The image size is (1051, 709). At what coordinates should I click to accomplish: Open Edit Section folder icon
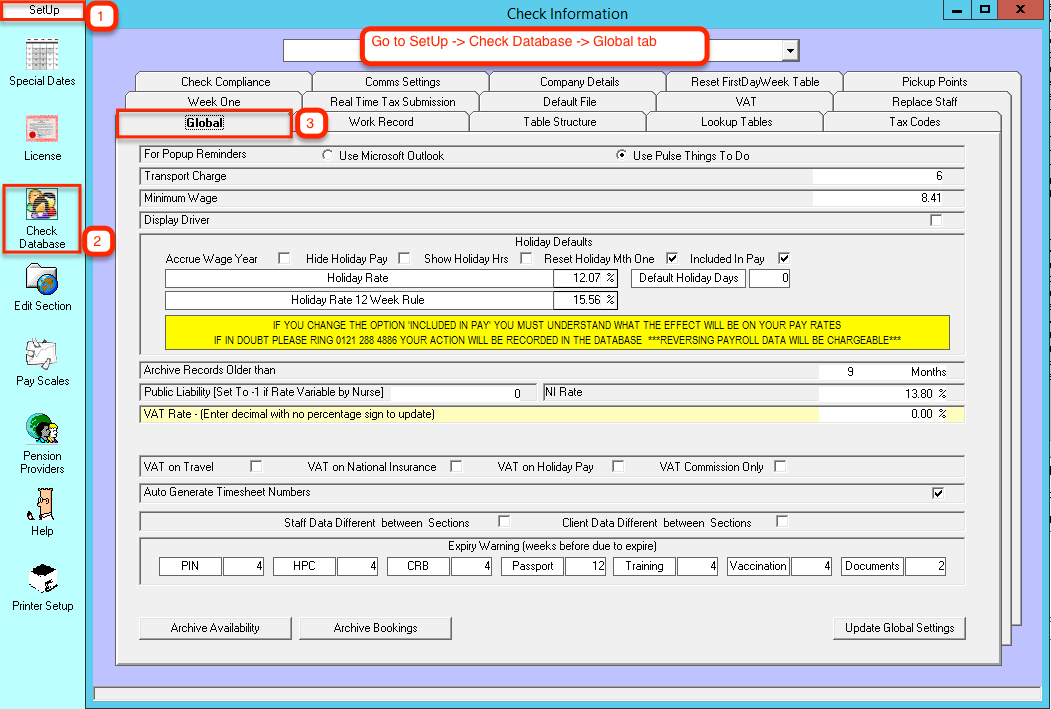point(42,279)
